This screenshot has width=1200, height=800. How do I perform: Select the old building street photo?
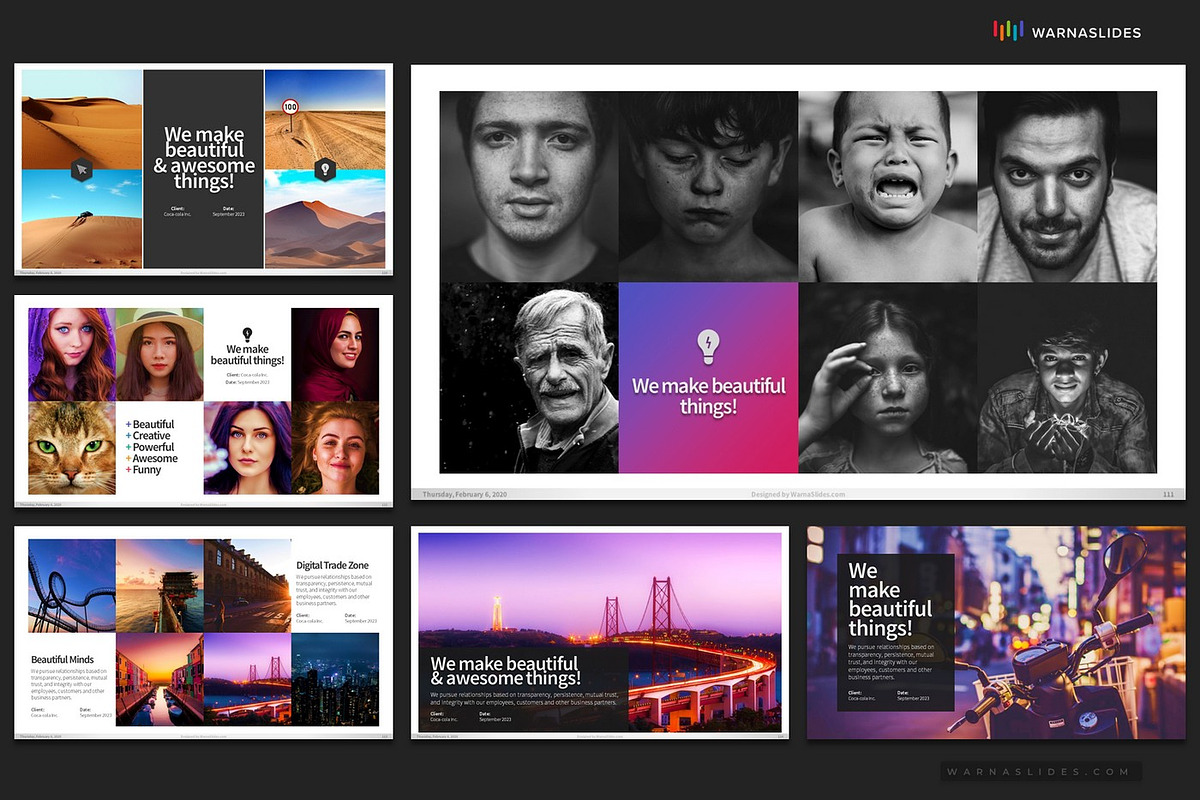coord(248,585)
